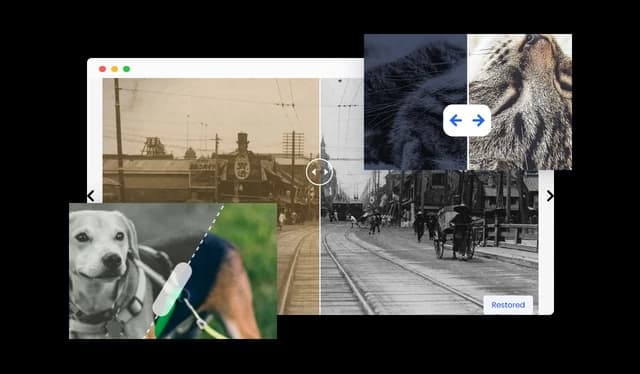The height and width of the screenshot is (374, 640).
Task: Grab the circular before/after slider handle
Action: point(319,172)
